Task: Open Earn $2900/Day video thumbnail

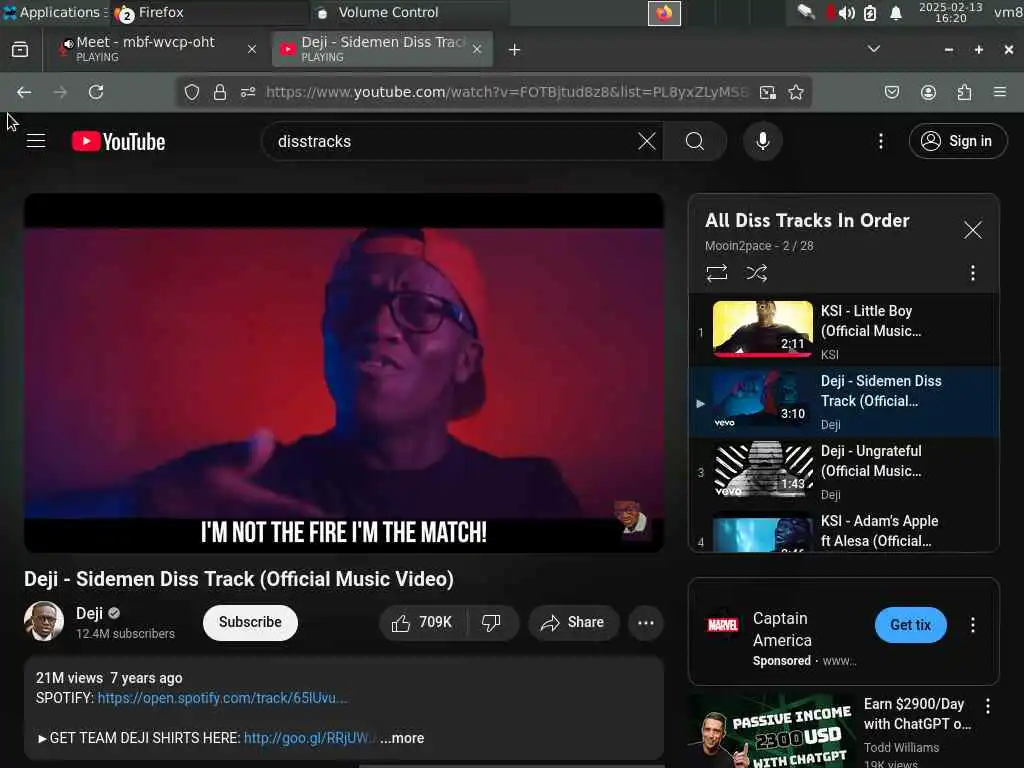Action: 773,731
